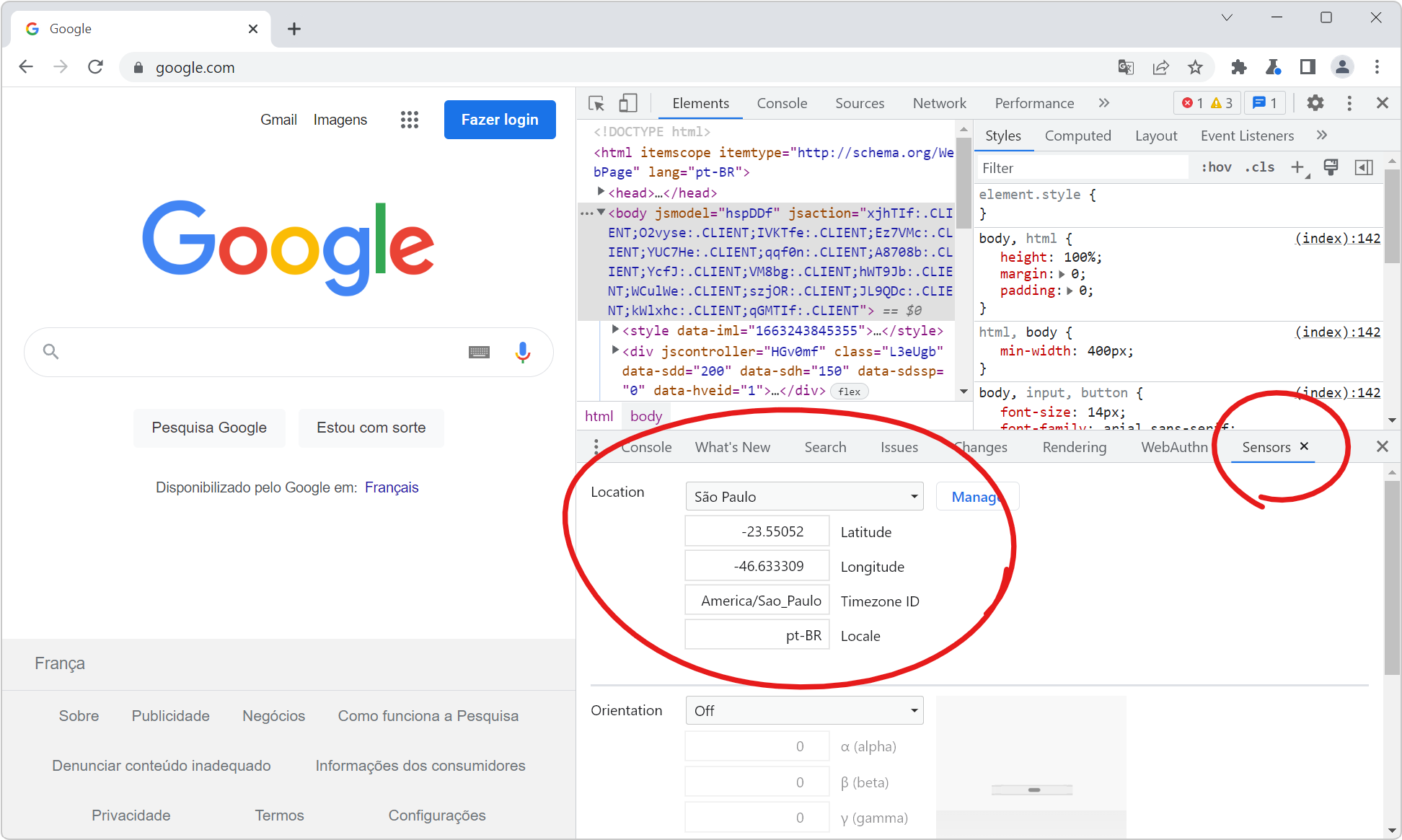
Task: Open the extensions puzzle icon
Action: click(x=1238, y=67)
